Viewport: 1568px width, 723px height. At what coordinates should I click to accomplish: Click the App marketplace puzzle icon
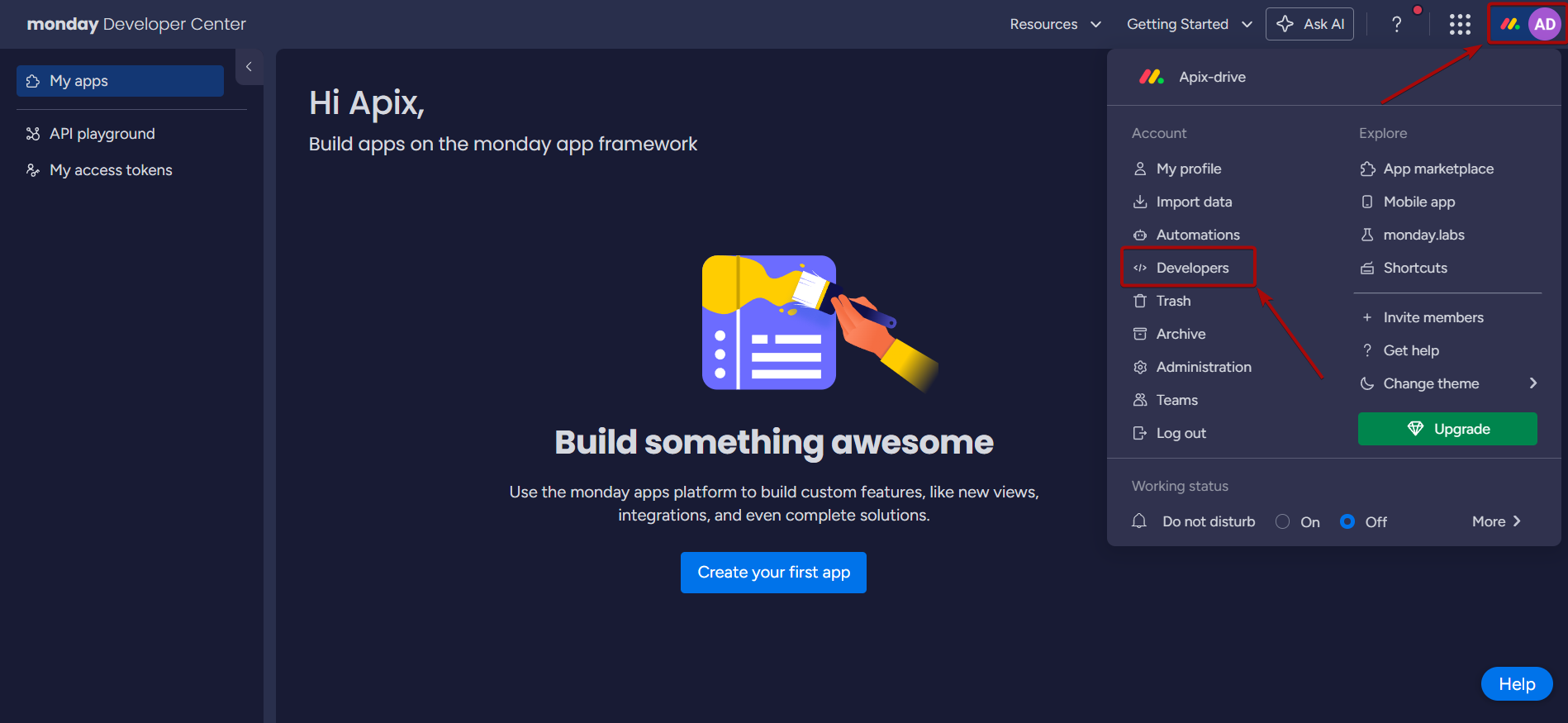(1367, 169)
